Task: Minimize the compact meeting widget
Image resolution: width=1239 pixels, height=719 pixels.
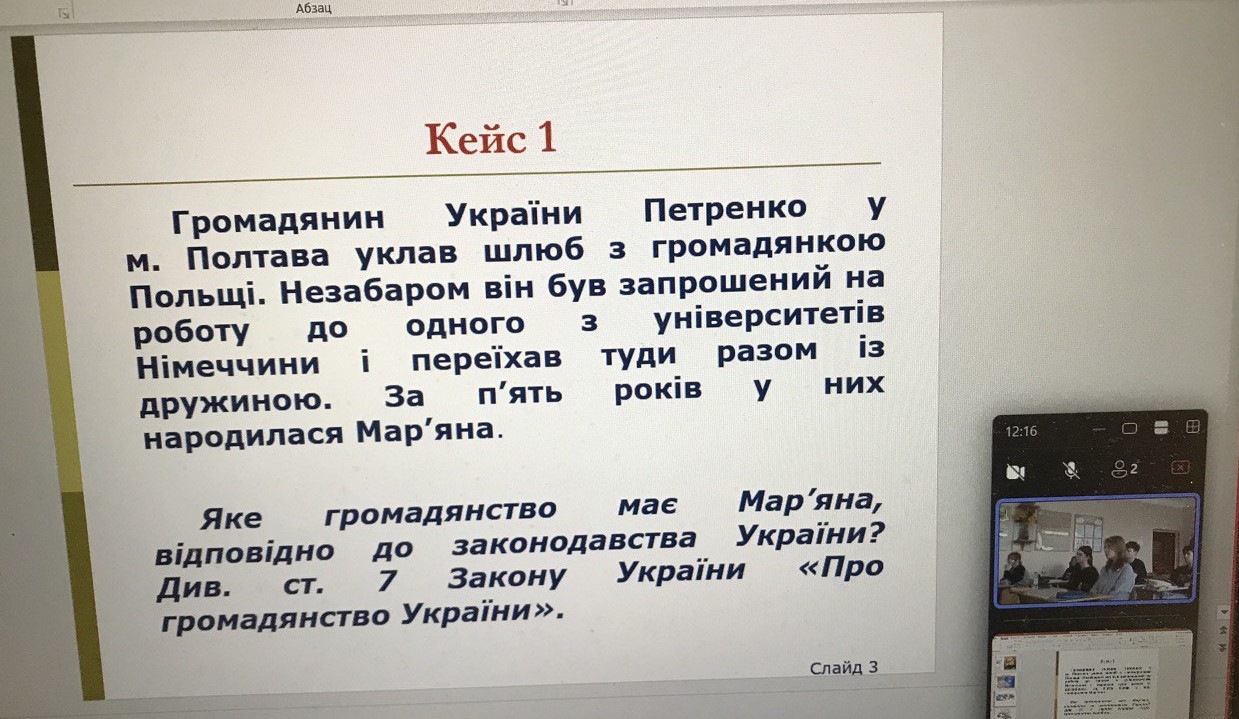Action: [x=1098, y=429]
